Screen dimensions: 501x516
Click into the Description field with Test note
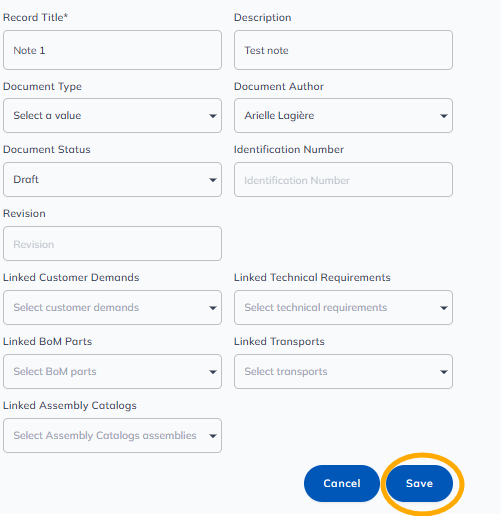pos(343,50)
